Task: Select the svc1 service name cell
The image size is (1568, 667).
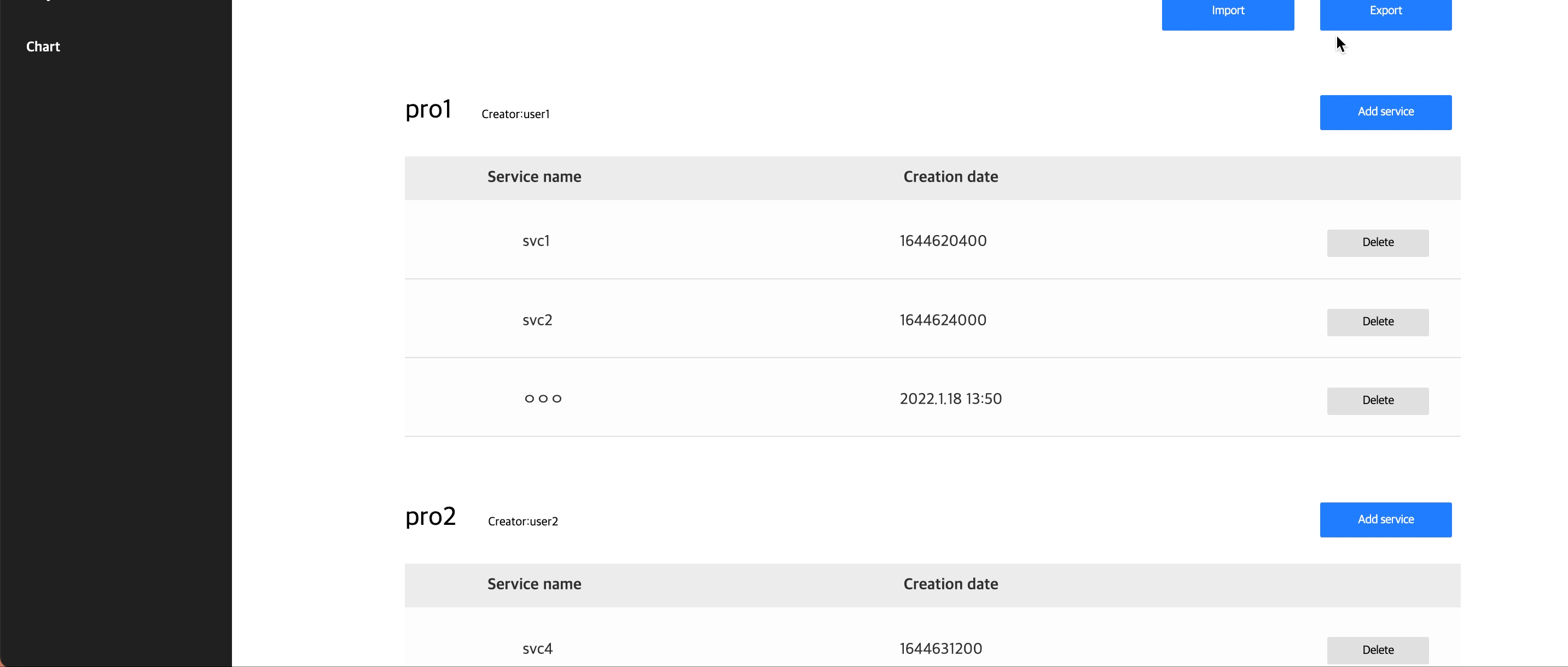Action: pyautogui.click(x=536, y=241)
